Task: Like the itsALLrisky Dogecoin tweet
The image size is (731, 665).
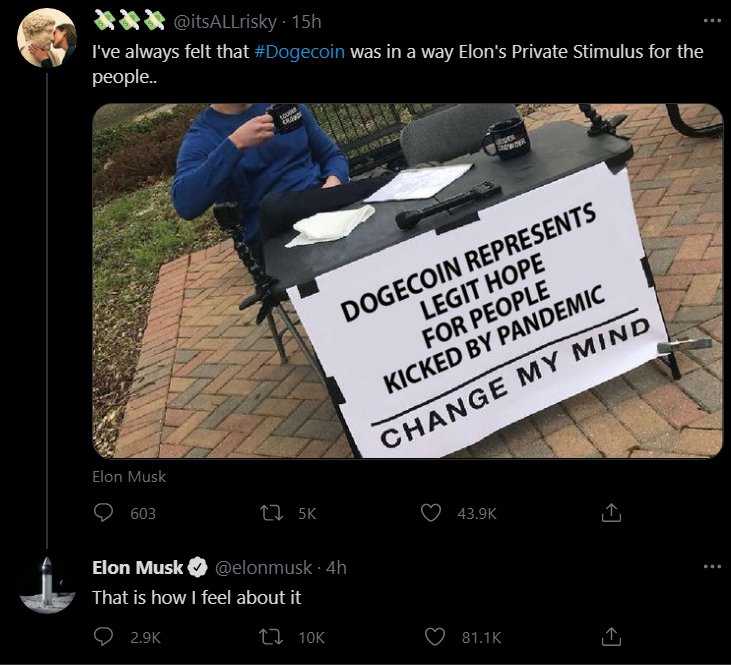Action: [431, 513]
